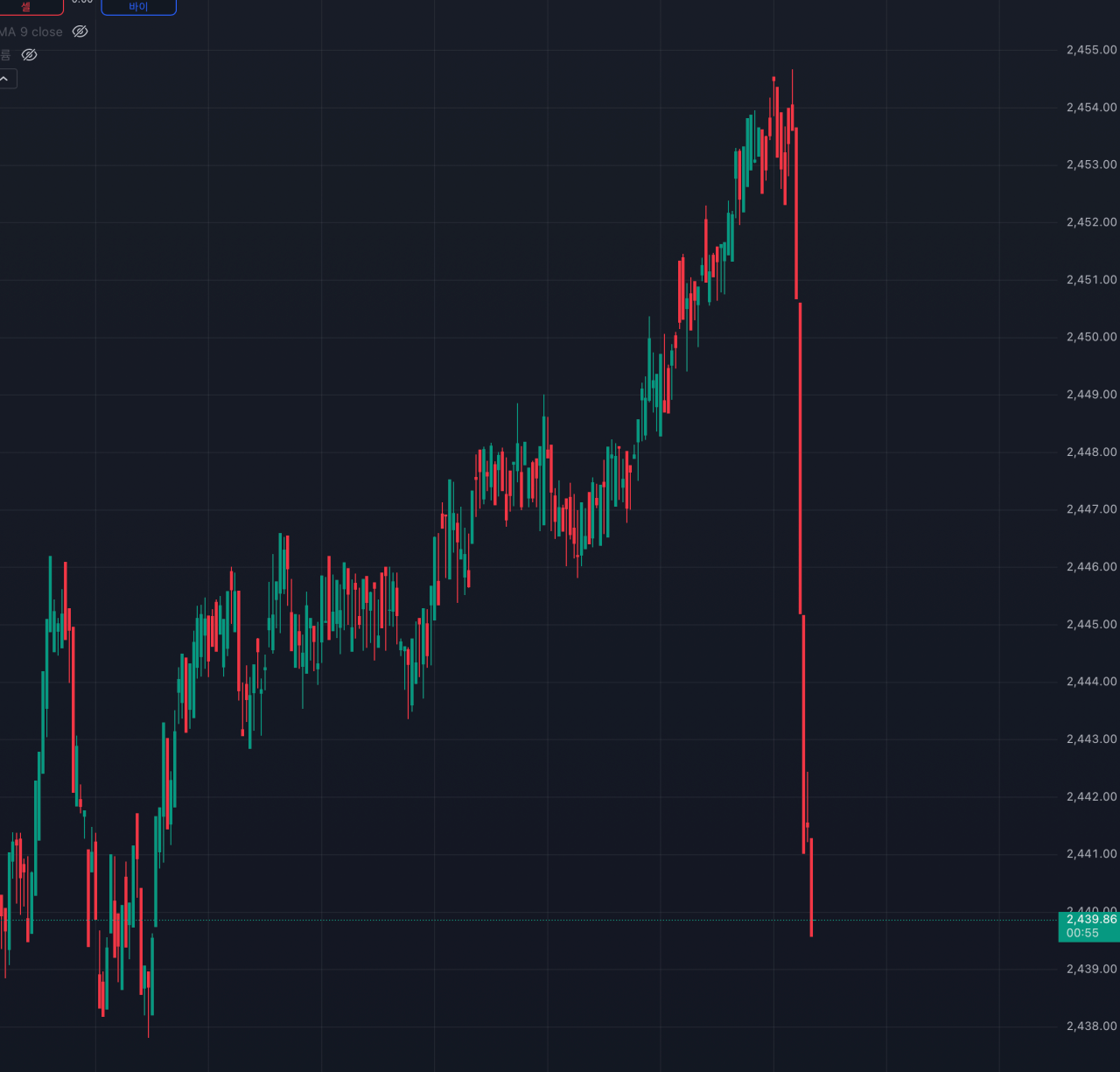Toggle visibility eye for MA 9 close

coord(80,32)
